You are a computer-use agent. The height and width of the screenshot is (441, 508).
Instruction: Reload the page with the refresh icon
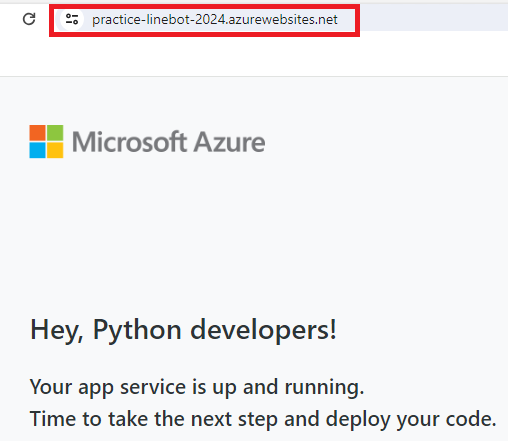(x=29, y=19)
